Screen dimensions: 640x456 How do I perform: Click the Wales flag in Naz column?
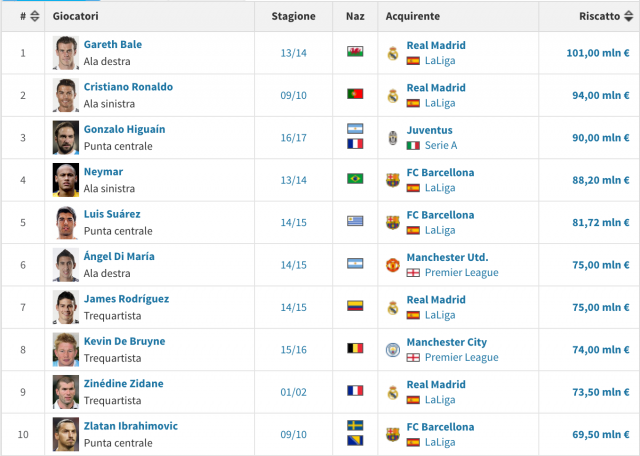tap(355, 51)
